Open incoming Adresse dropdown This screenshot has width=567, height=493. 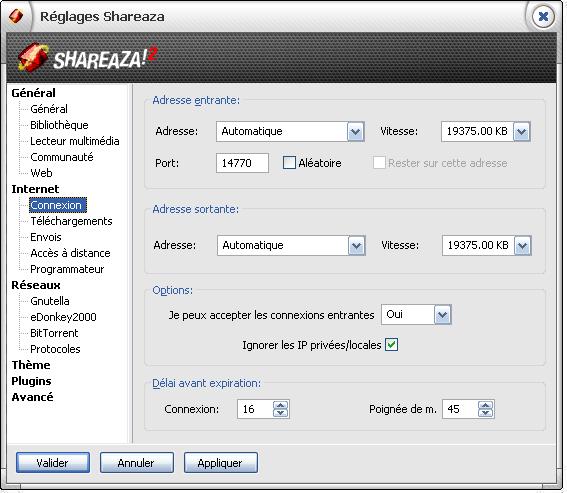click(x=355, y=131)
